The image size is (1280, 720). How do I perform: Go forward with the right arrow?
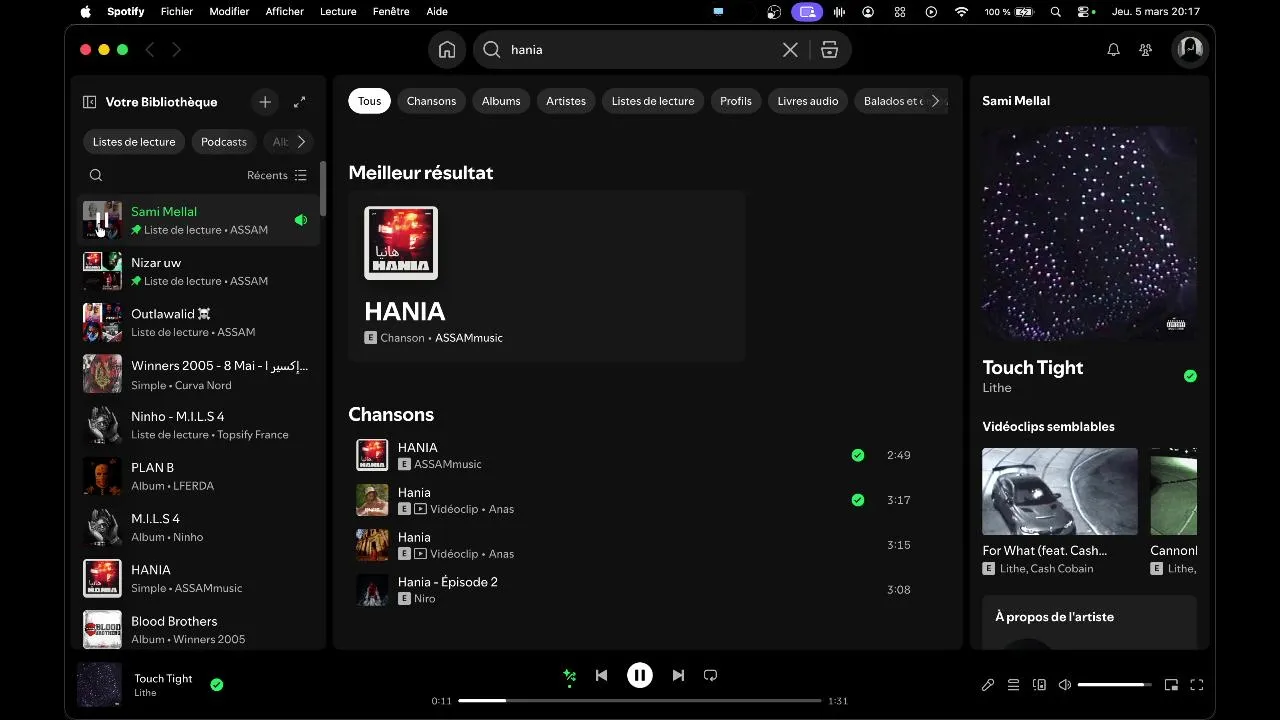click(x=176, y=50)
